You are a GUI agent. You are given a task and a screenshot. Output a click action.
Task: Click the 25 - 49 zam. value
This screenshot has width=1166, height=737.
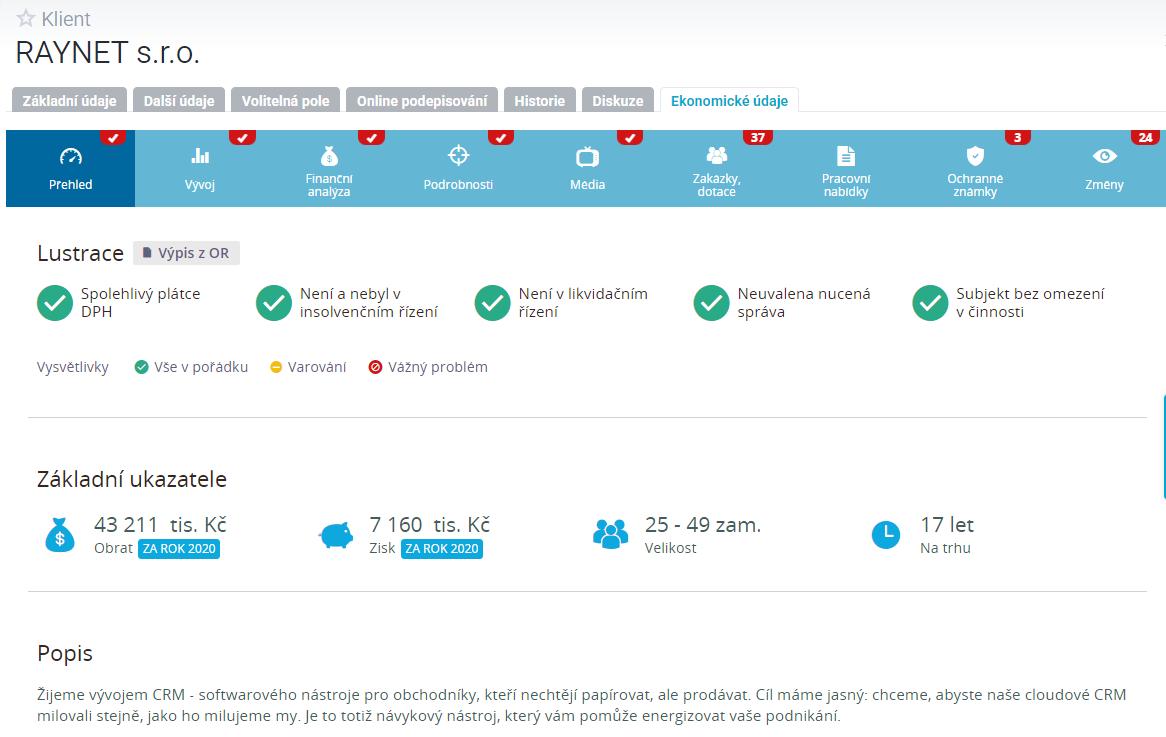pyautogui.click(x=703, y=524)
